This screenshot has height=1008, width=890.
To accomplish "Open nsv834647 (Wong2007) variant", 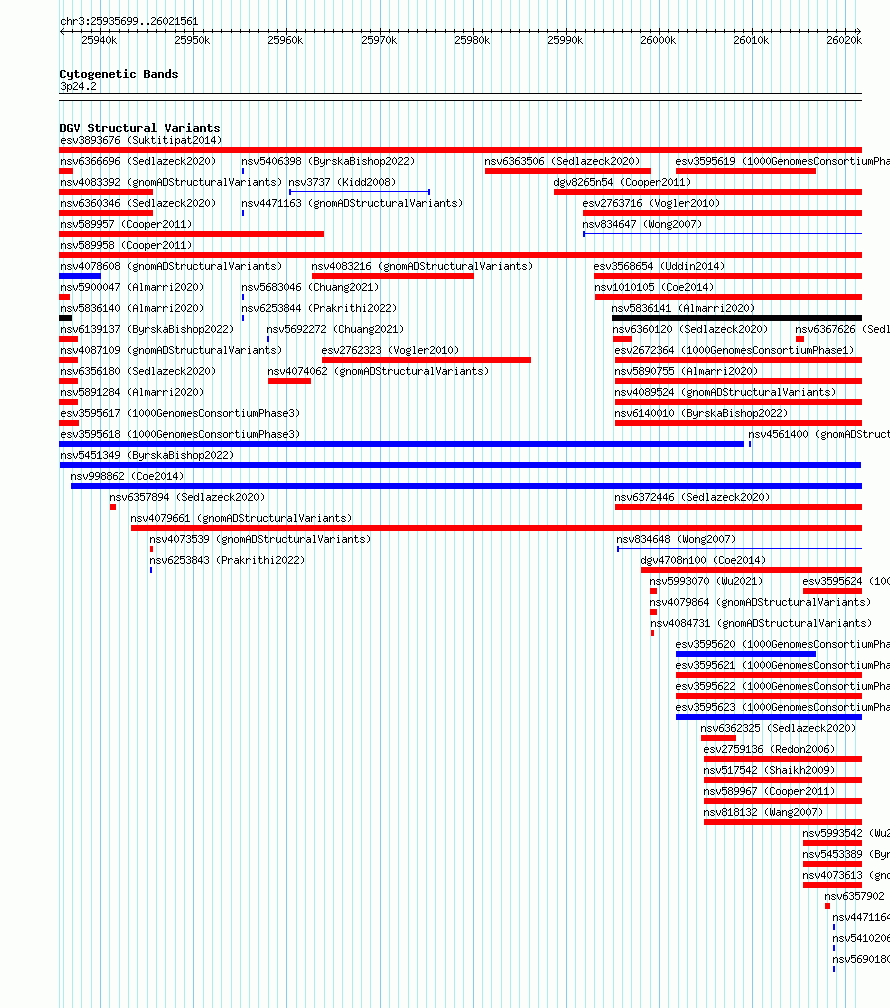I will pyautogui.click(x=642, y=224).
